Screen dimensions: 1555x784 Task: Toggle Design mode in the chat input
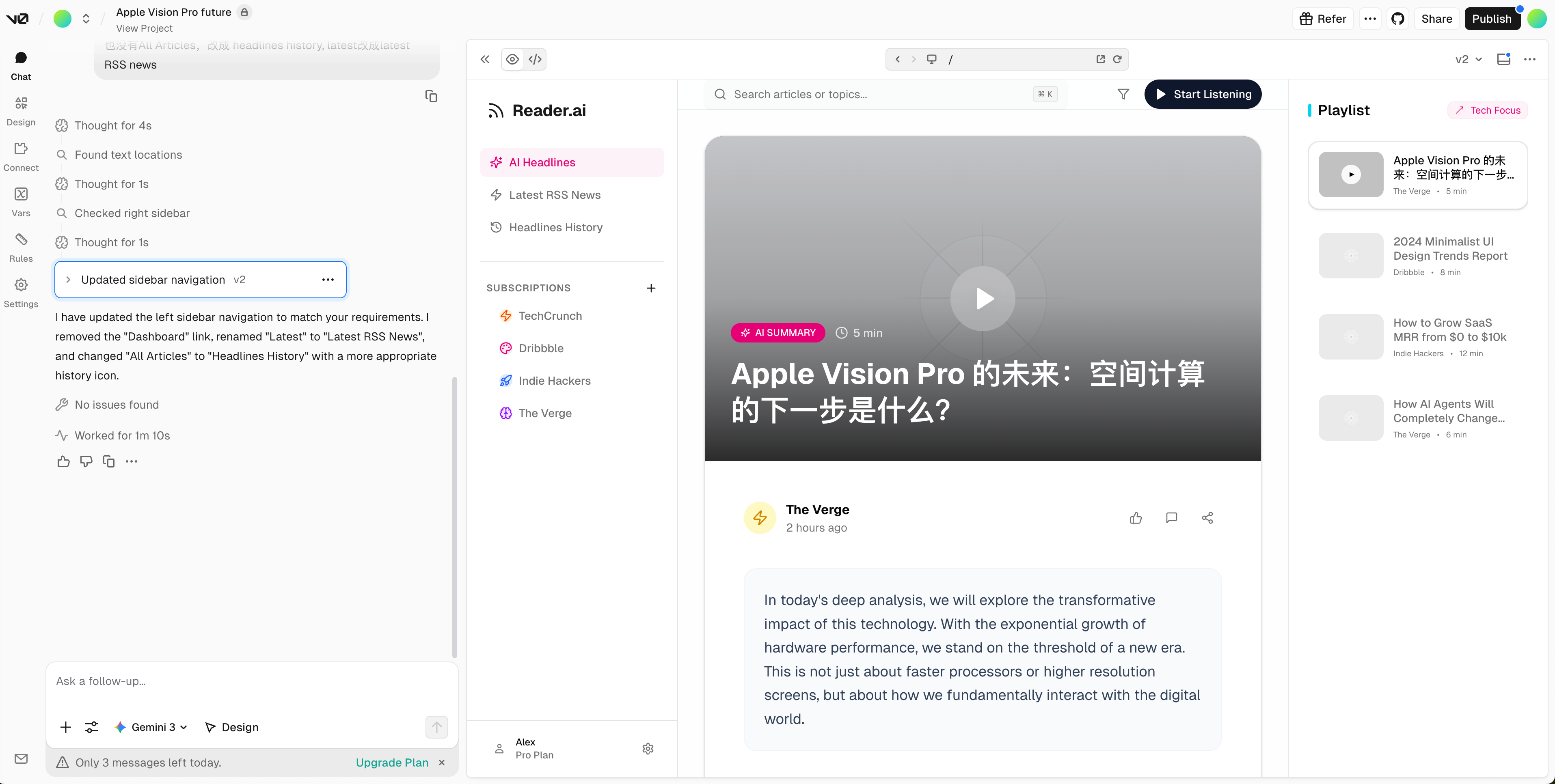pos(232,727)
